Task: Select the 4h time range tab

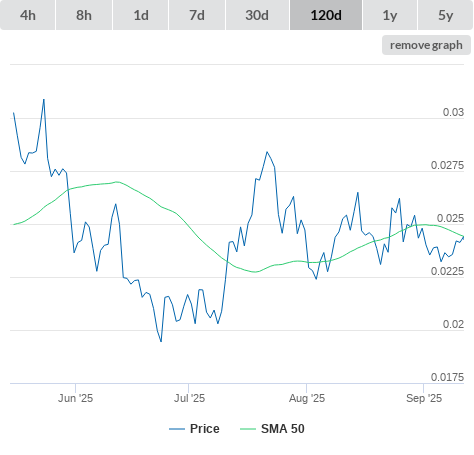Action: tap(28, 15)
